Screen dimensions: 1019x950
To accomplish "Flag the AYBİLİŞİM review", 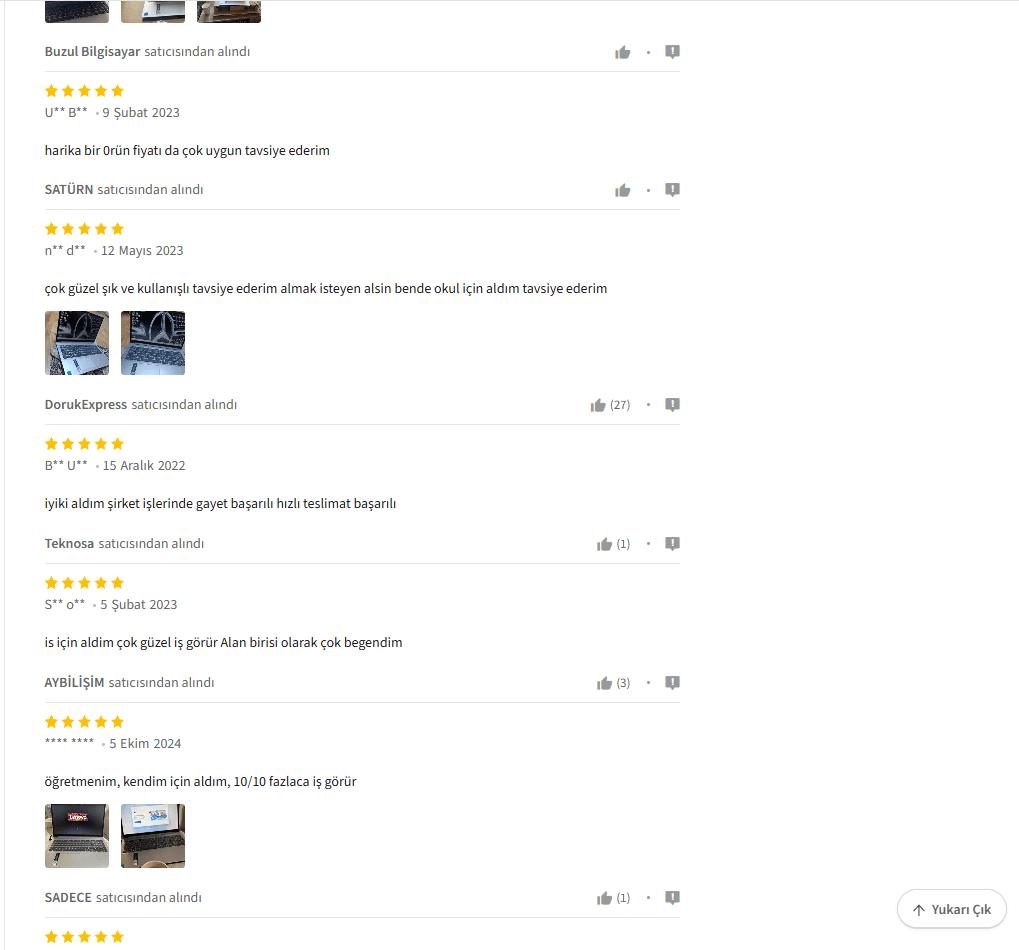I will (x=673, y=682).
